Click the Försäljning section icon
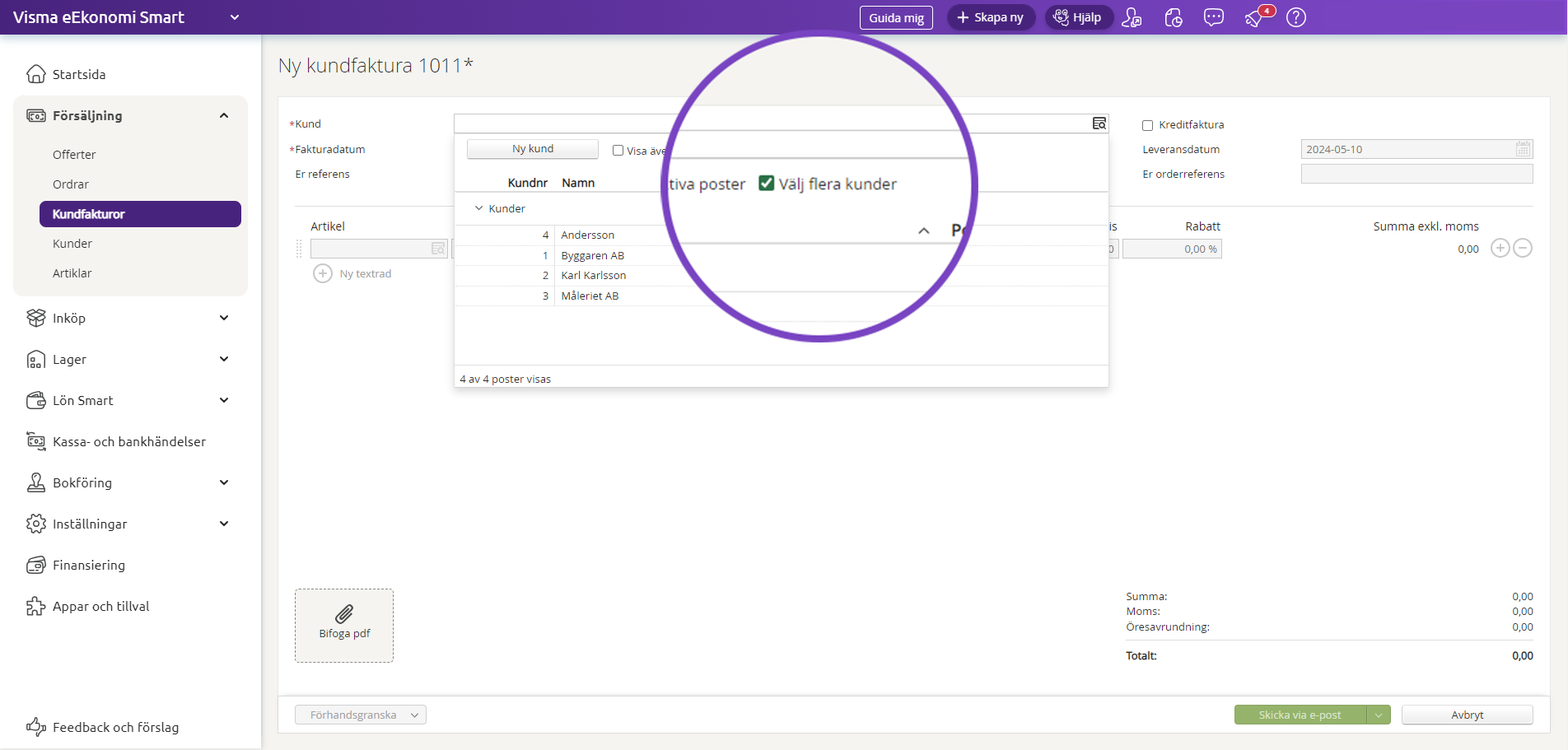The height and width of the screenshot is (750, 1568). click(36, 116)
